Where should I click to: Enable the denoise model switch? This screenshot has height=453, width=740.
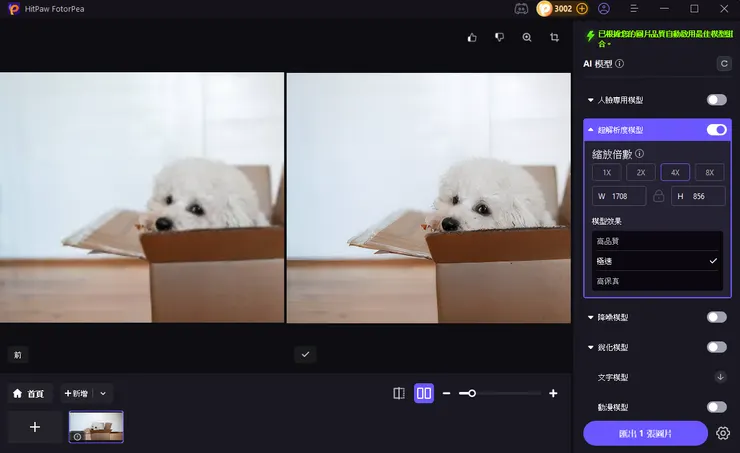[716, 317]
